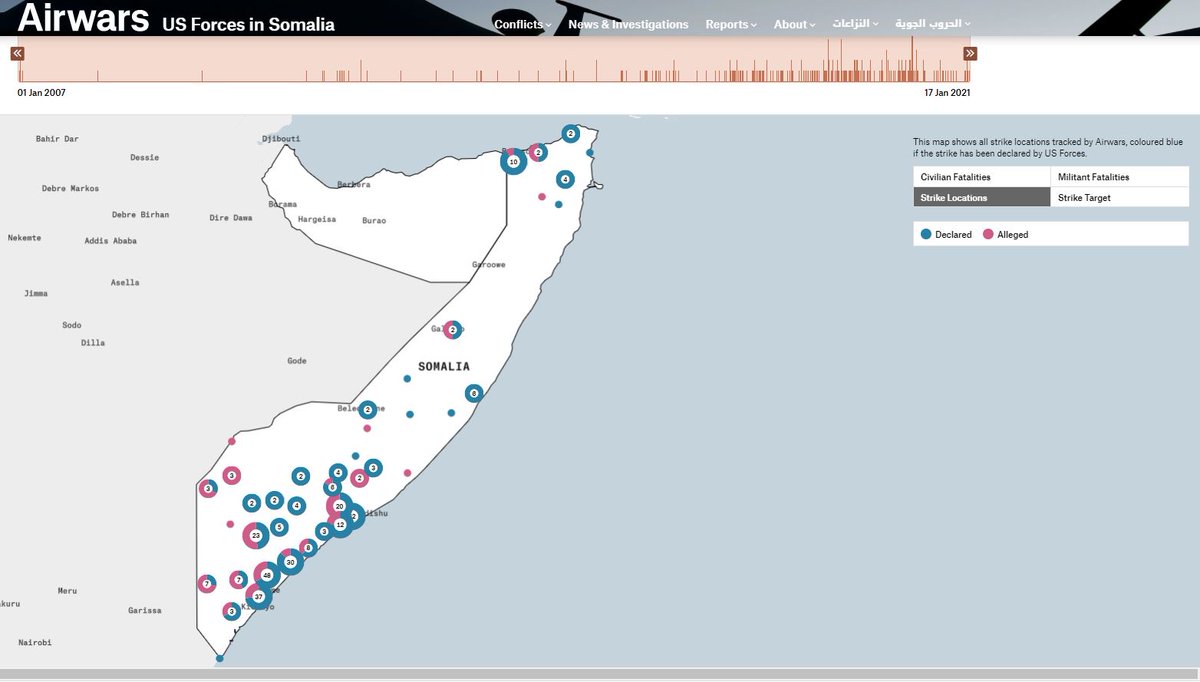Select the strike cluster marked 37 near Kismayo
The width and height of the screenshot is (1200, 682).
tap(258, 595)
